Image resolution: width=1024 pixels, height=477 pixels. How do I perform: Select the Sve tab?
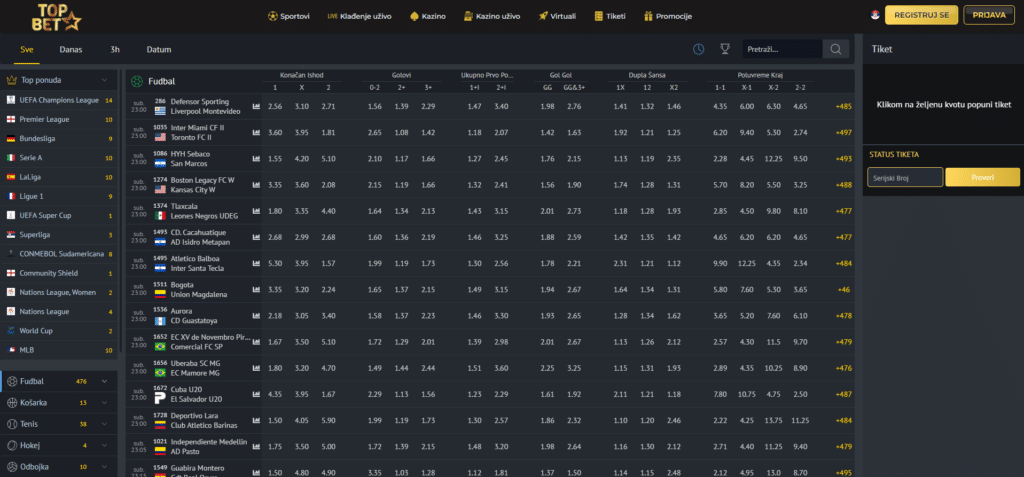pos(27,49)
